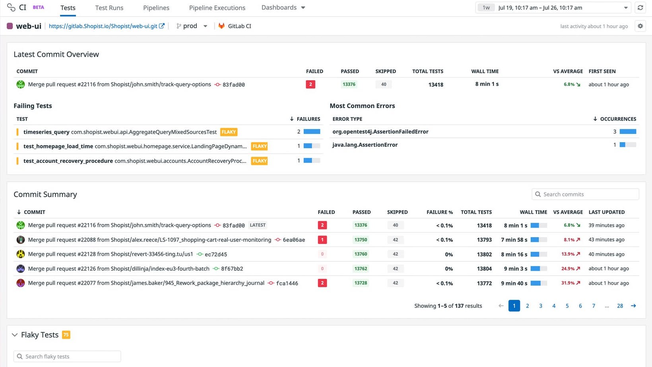Image resolution: width=652 pixels, height=367 pixels.
Task: Sort errors by Occurrences column
Action: [x=615, y=119]
